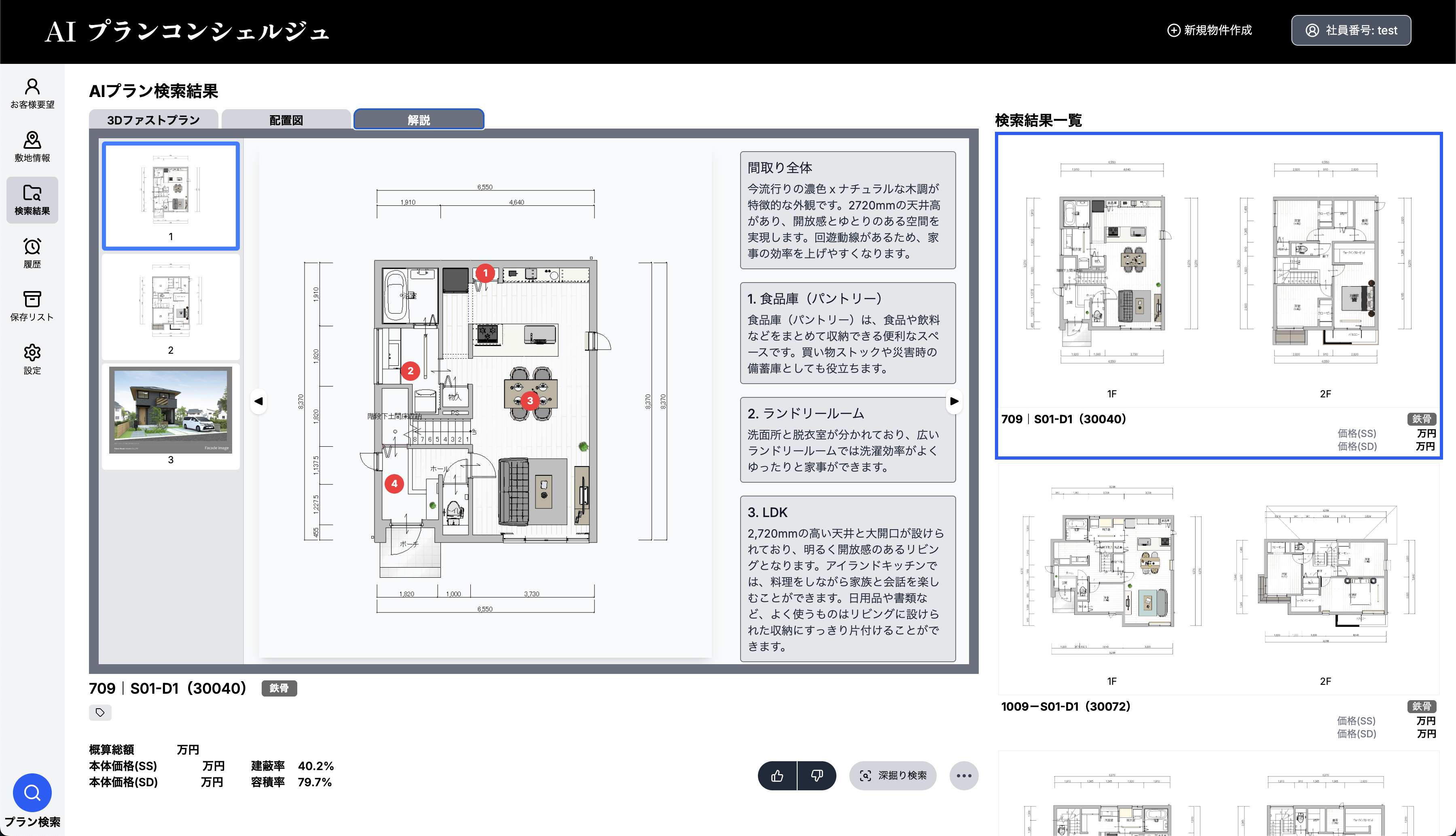Open お客様要望 in the sidebar

click(x=32, y=93)
